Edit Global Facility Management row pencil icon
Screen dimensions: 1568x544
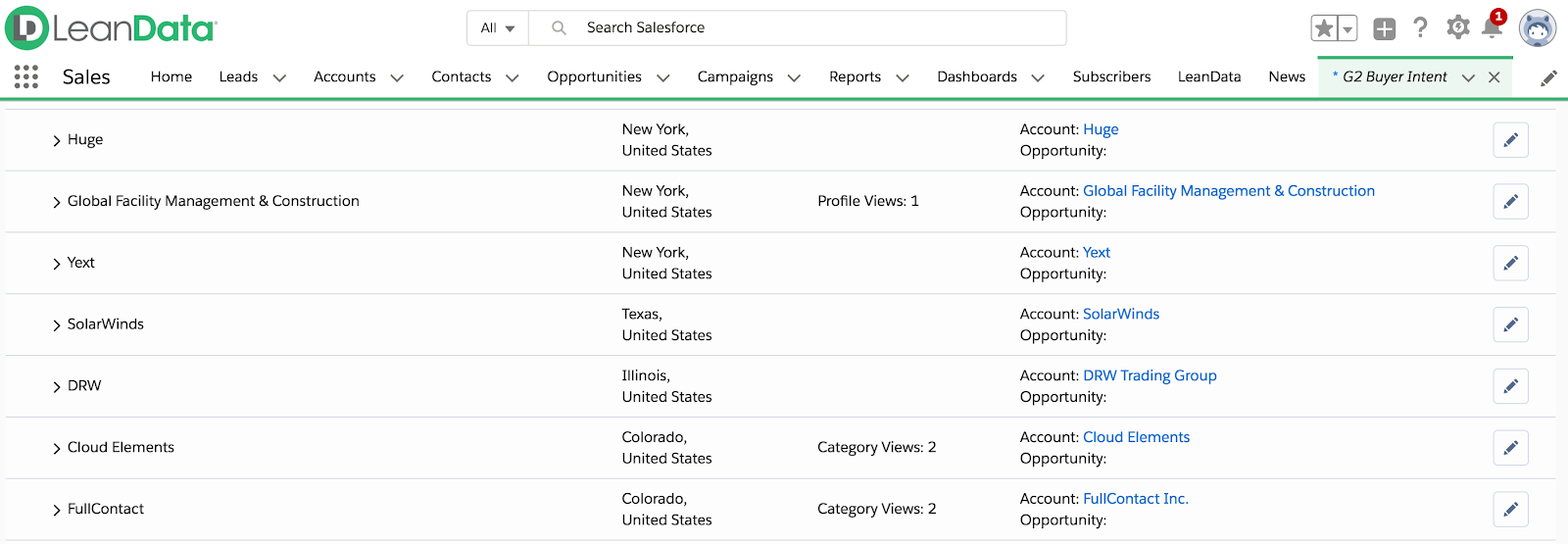coord(1511,202)
